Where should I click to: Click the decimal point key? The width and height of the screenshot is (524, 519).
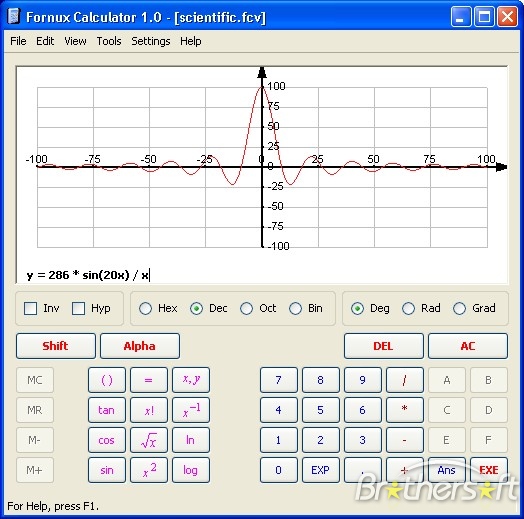point(363,470)
